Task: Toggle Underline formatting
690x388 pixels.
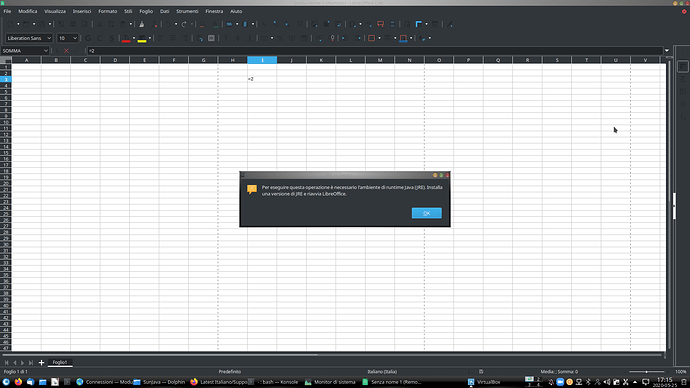Action: click(112, 38)
